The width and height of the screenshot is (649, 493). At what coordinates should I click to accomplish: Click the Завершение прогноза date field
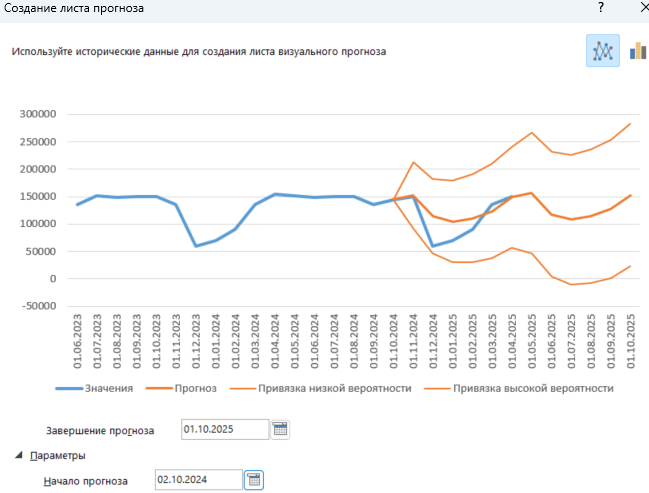[225, 429]
